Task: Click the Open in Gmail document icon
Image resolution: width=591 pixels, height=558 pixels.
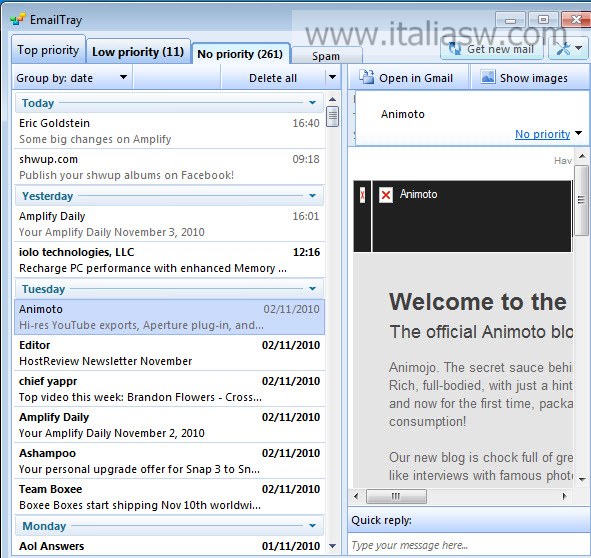Action: (x=366, y=77)
